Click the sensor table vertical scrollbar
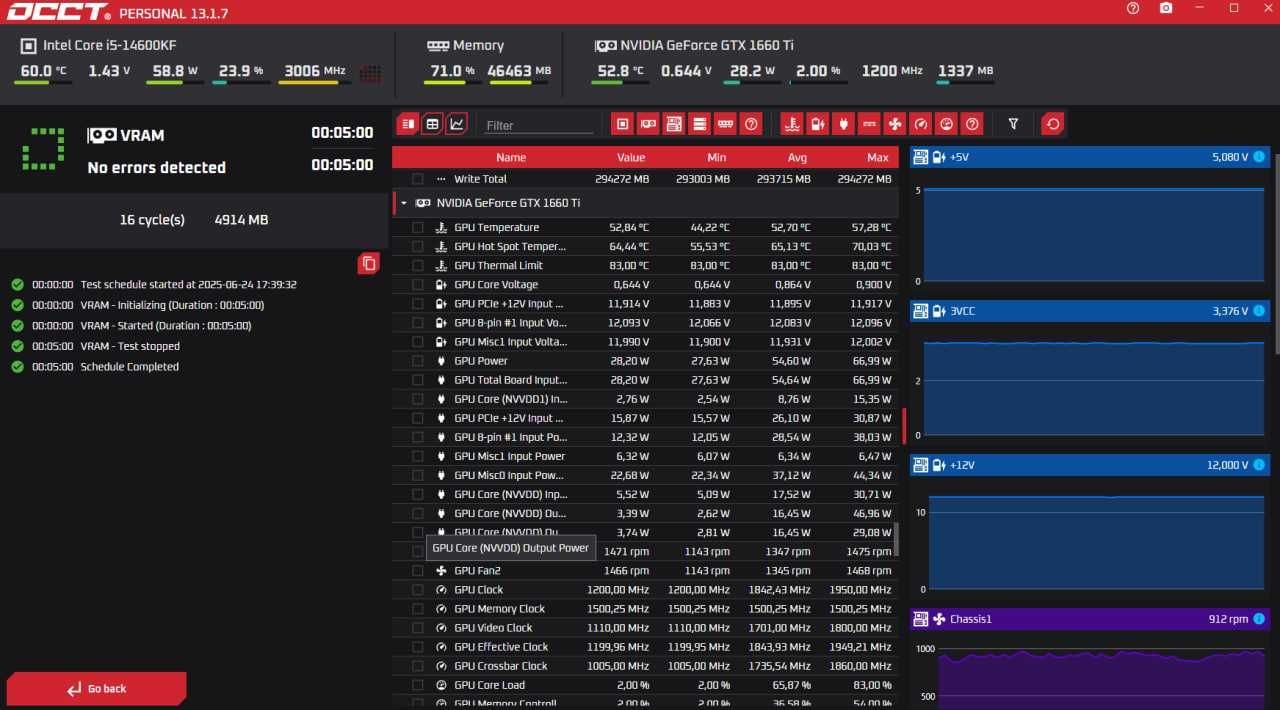This screenshot has height=710, width=1280. click(x=896, y=539)
